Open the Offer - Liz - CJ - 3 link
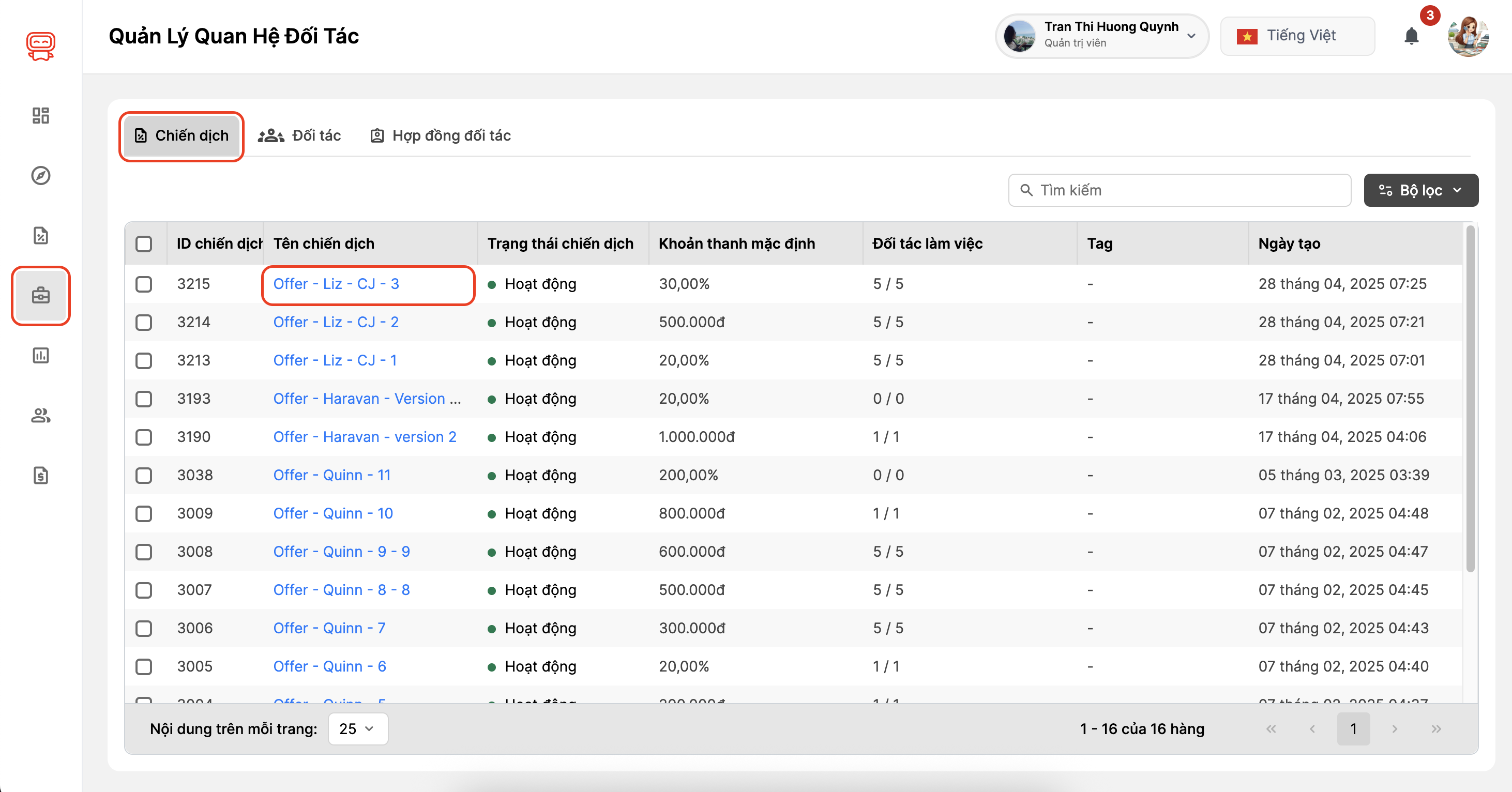This screenshot has height=792, width=1512. point(336,284)
